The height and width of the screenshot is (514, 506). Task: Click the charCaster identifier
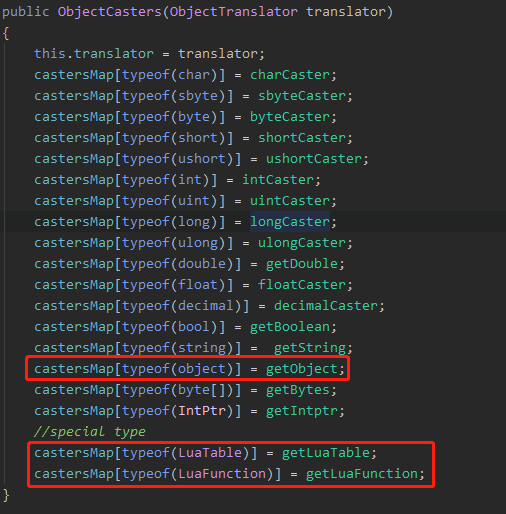[290, 75]
